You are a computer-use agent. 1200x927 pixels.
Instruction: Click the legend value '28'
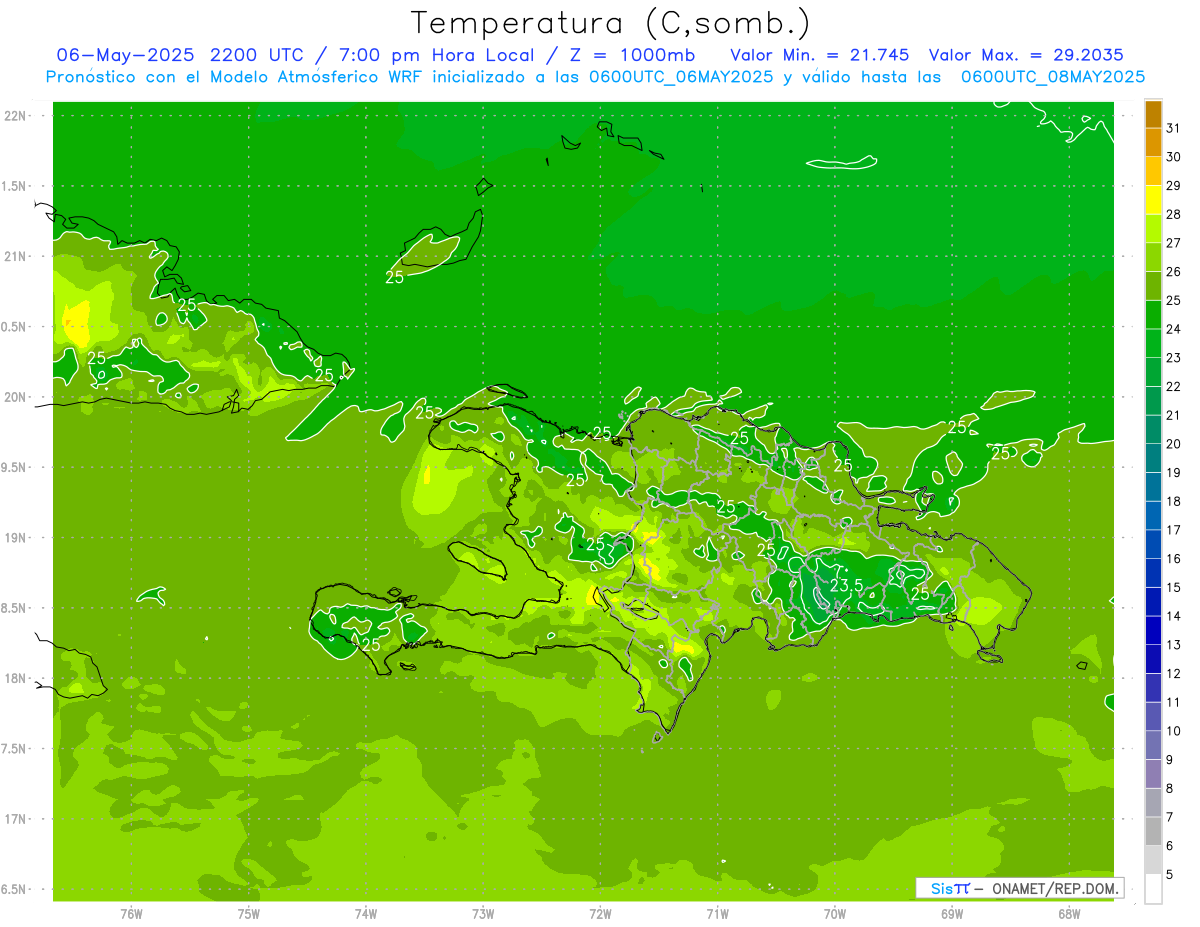(x=1174, y=214)
